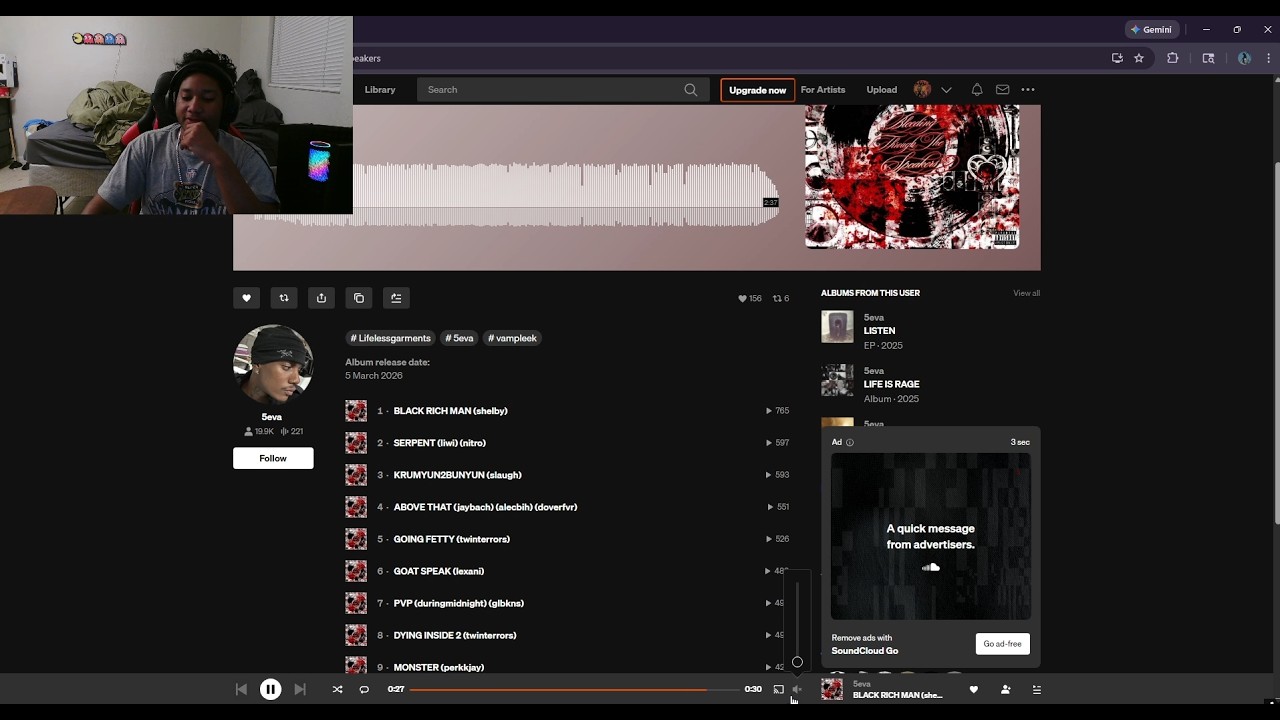Open the browser side panel icon

pos(1208,58)
